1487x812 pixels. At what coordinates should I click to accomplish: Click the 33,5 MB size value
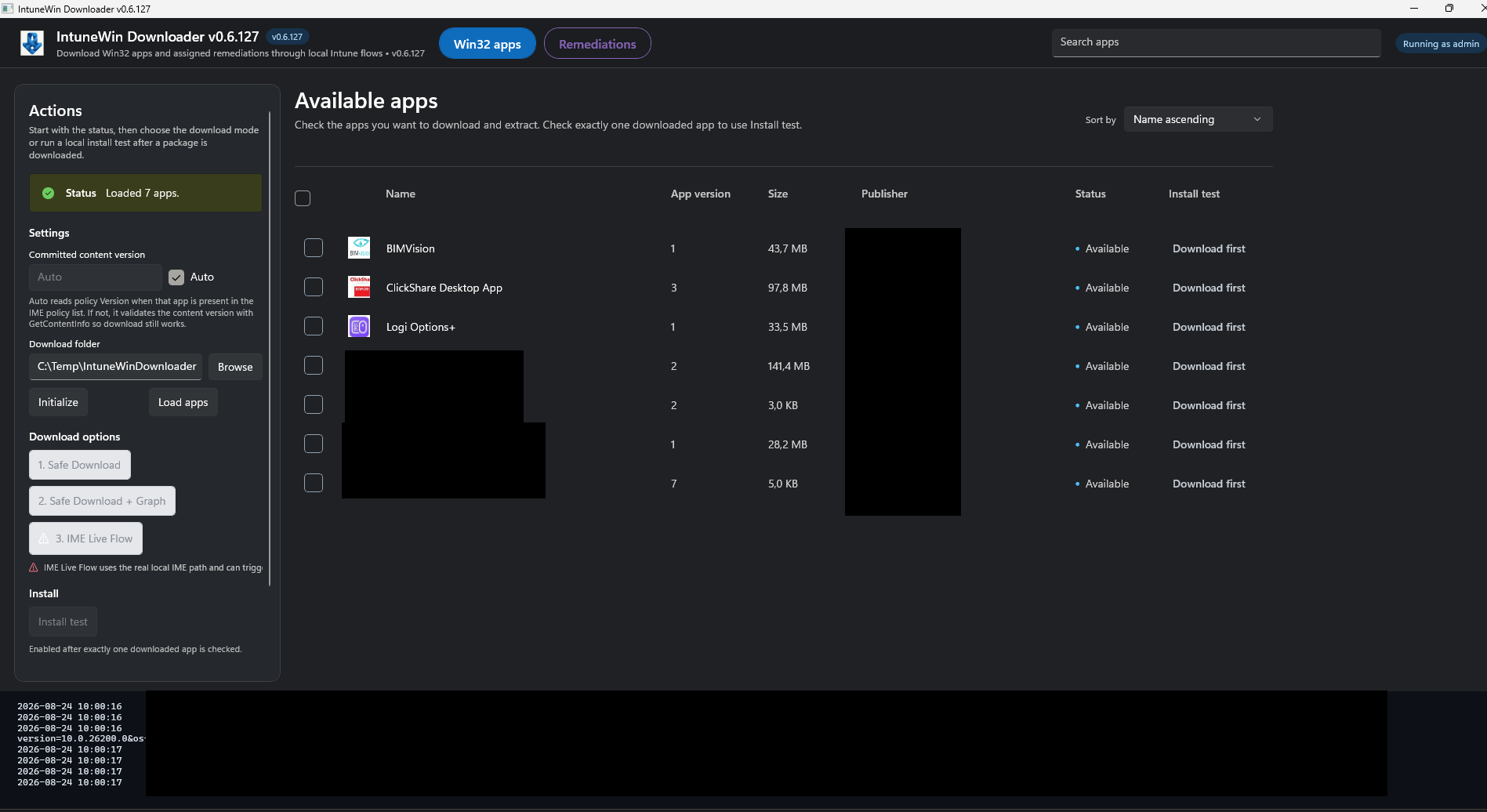pyautogui.click(x=787, y=327)
